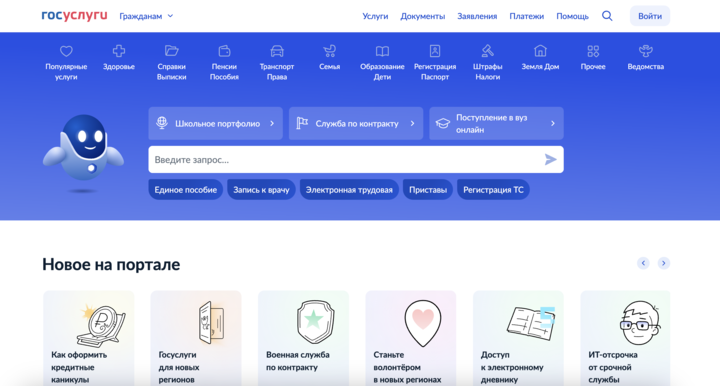720x386 pixels.
Task: Open the Услуги menu item
Action: [x=375, y=16]
